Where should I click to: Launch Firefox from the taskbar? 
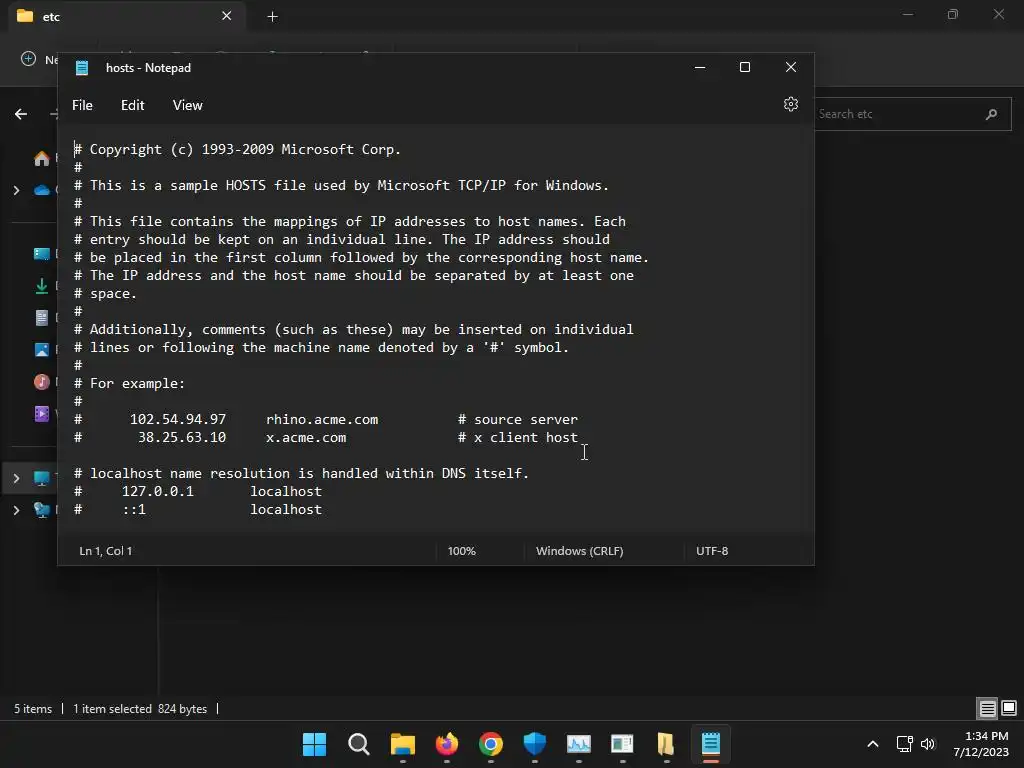click(447, 744)
